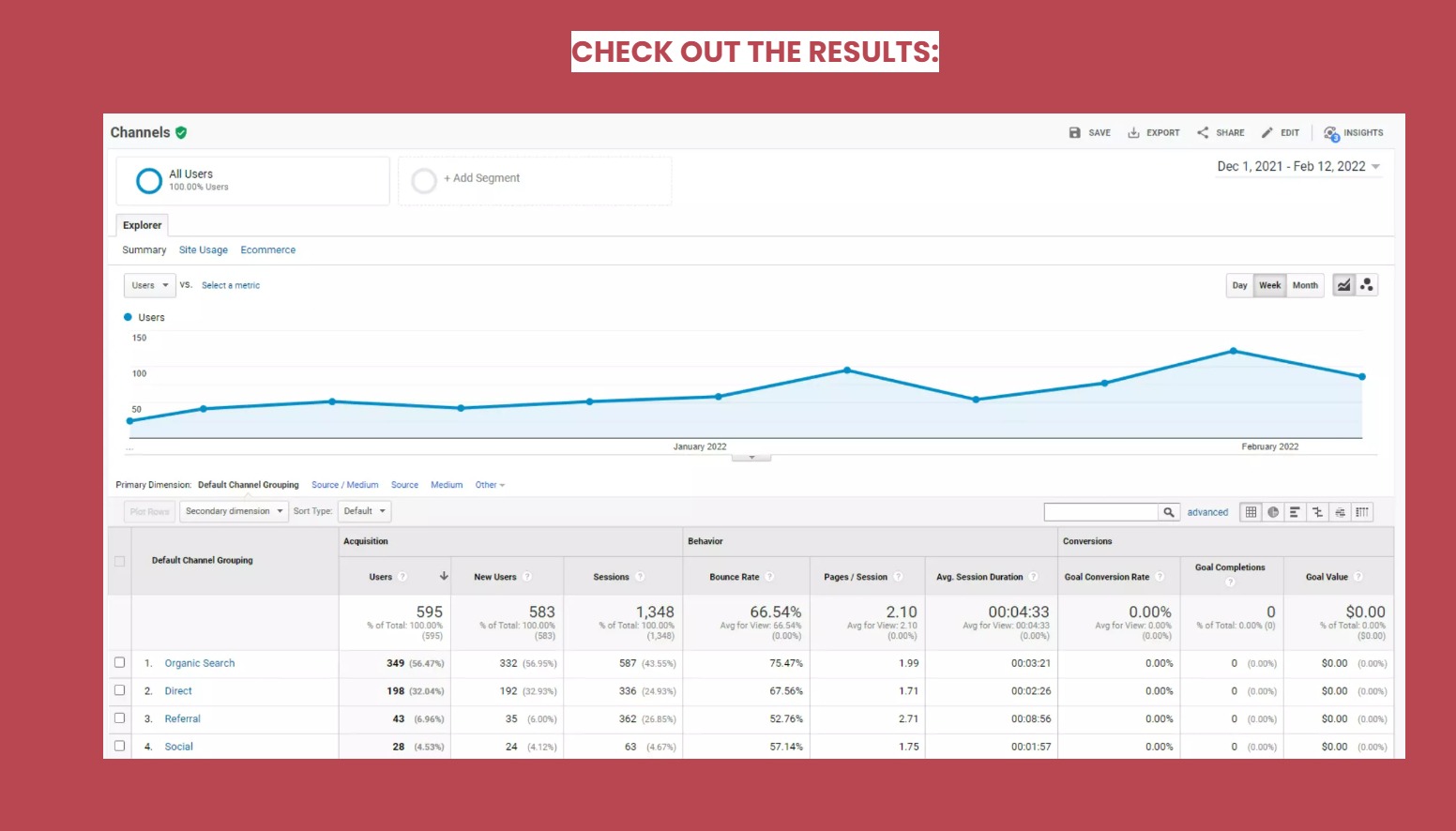Click help icon next to Bounce Rate
The image size is (1456, 831).
[x=769, y=577]
